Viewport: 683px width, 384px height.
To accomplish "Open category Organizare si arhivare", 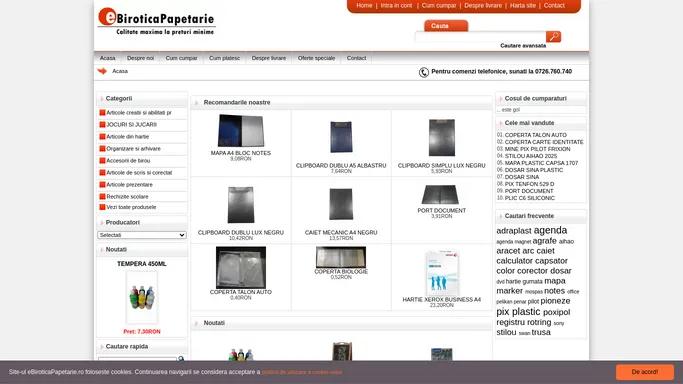I will 133,149.
